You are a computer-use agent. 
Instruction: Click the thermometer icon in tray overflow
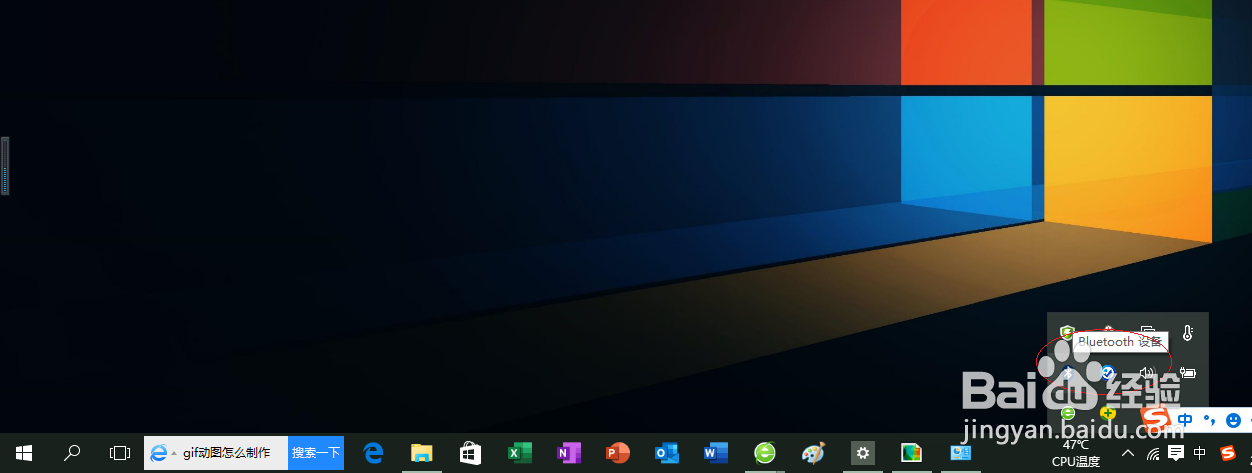coord(1187,333)
